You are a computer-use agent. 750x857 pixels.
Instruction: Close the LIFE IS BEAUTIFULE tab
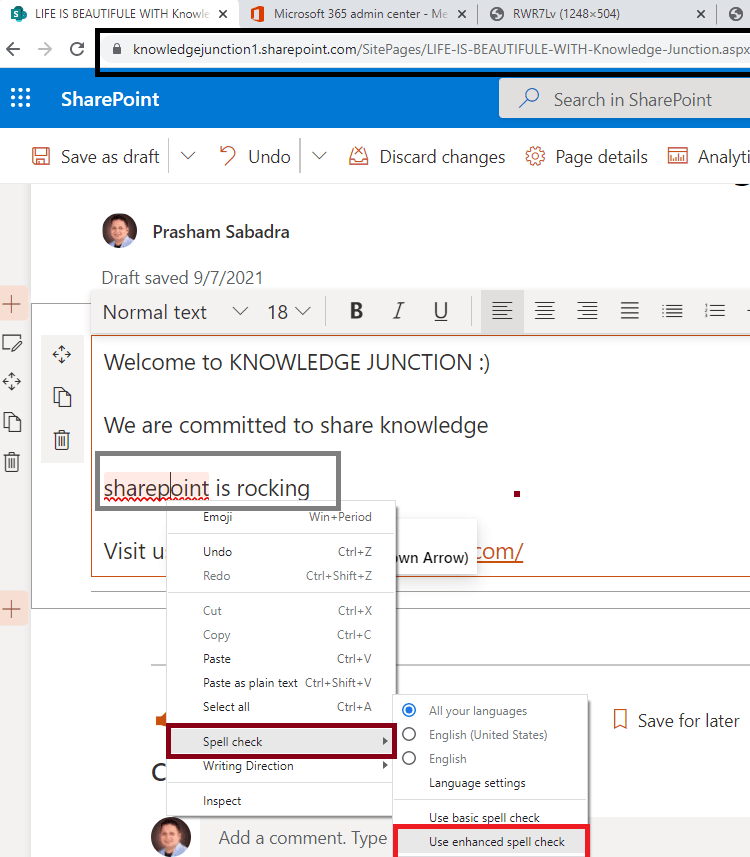[x=223, y=14]
